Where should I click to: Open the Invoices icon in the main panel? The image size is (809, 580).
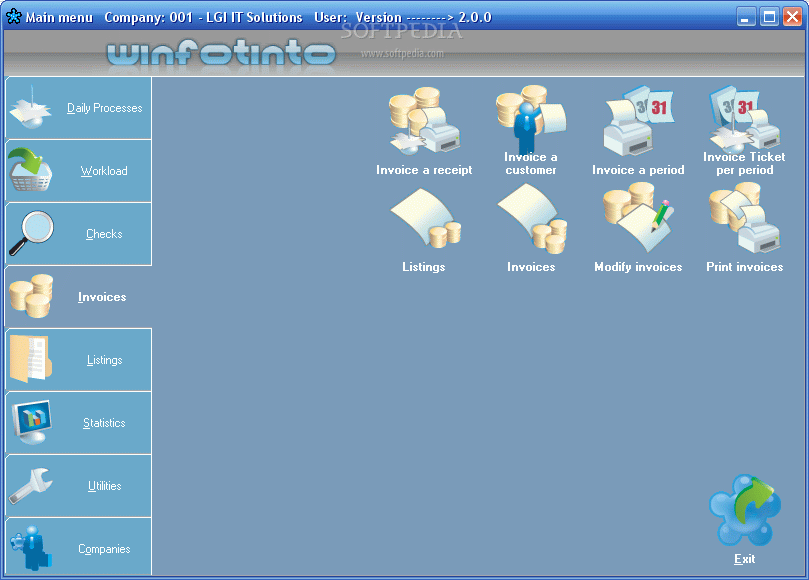click(x=532, y=219)
